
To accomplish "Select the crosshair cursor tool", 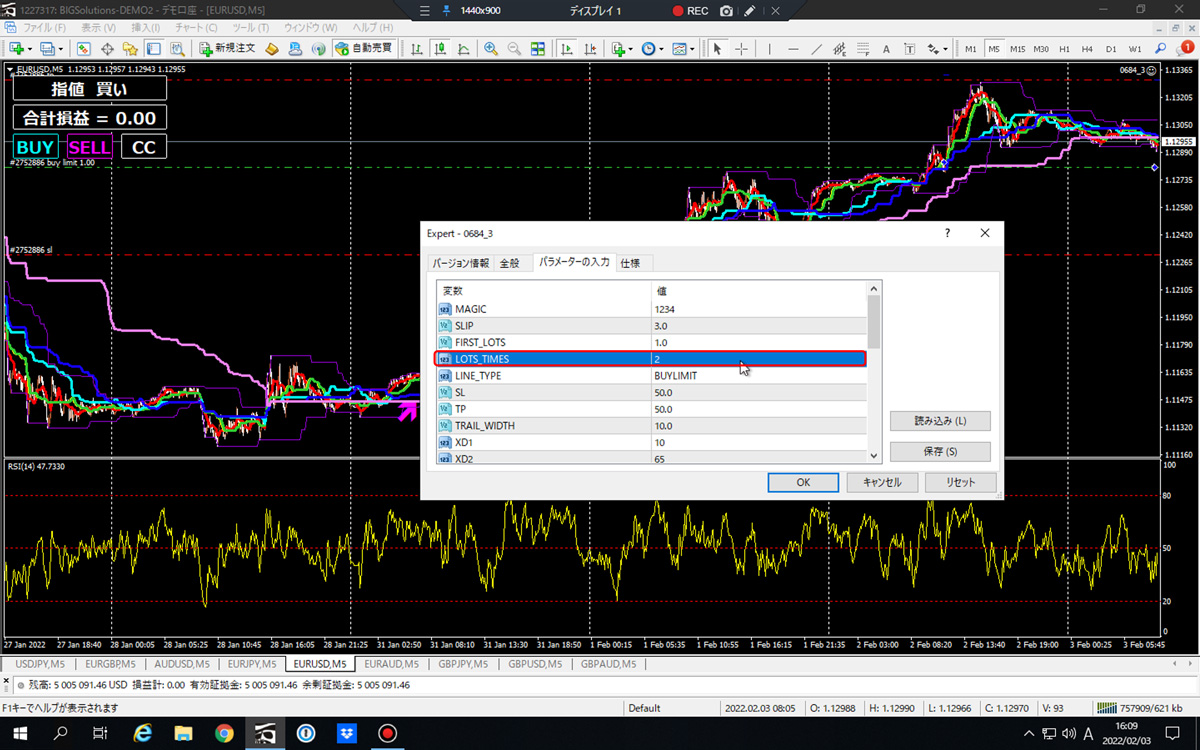I will pos(741,48).
